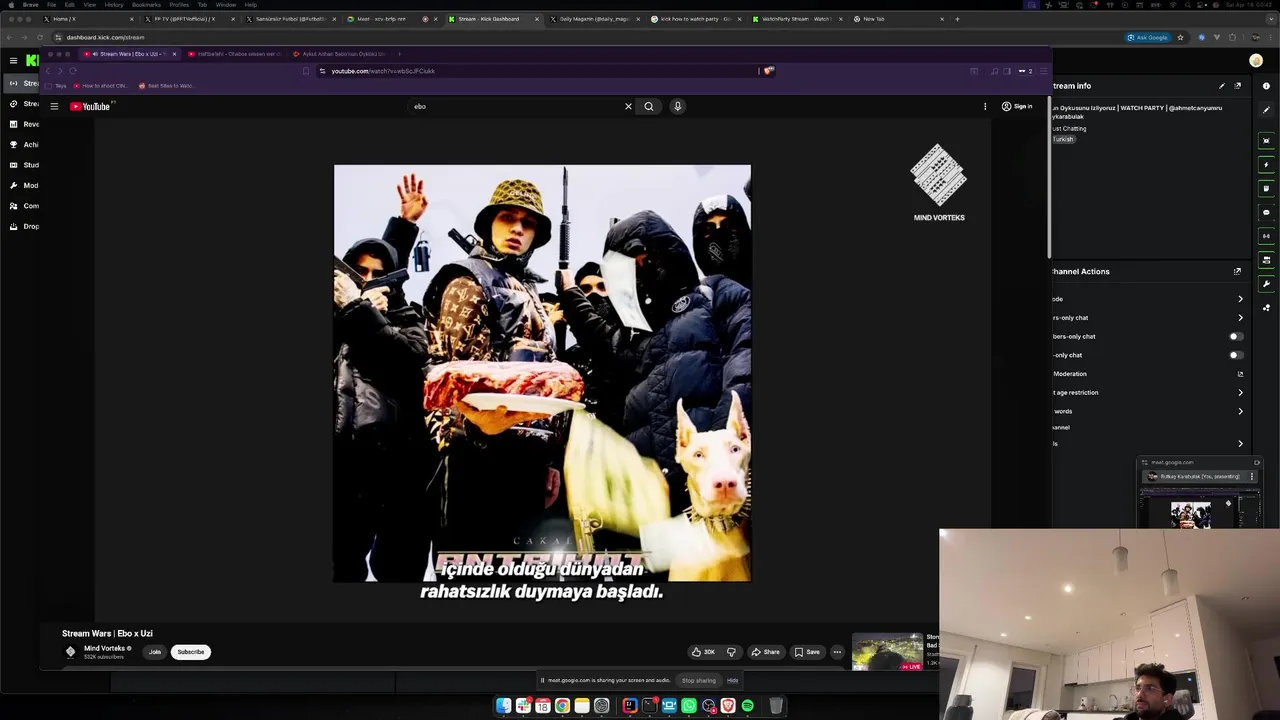Image resolution: width=1280 pixels, height=720 pixels.
Task: Bookmark Kick dashboard with star icon
Action: [1180, 37]
